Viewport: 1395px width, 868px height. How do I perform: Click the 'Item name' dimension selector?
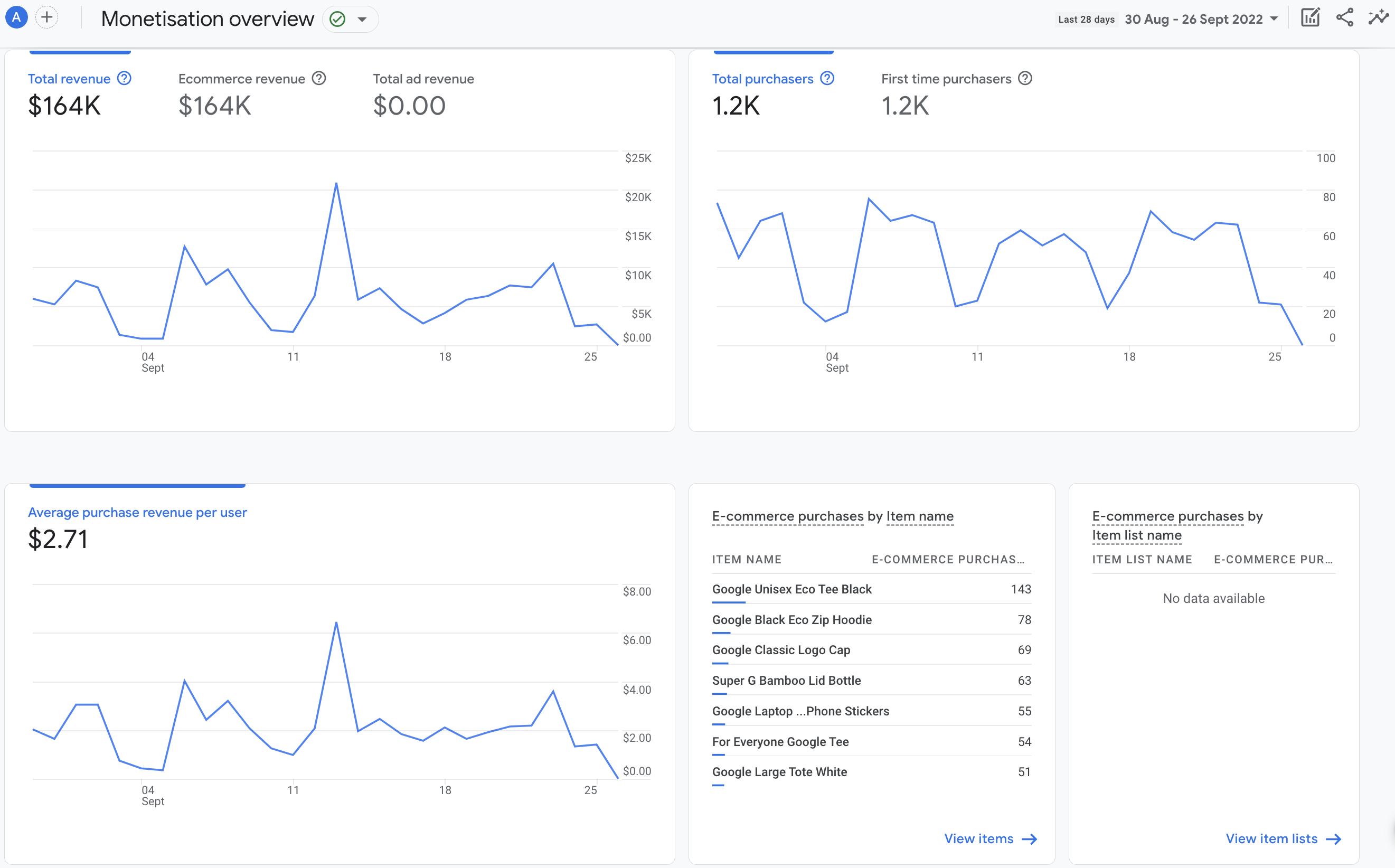920,516
